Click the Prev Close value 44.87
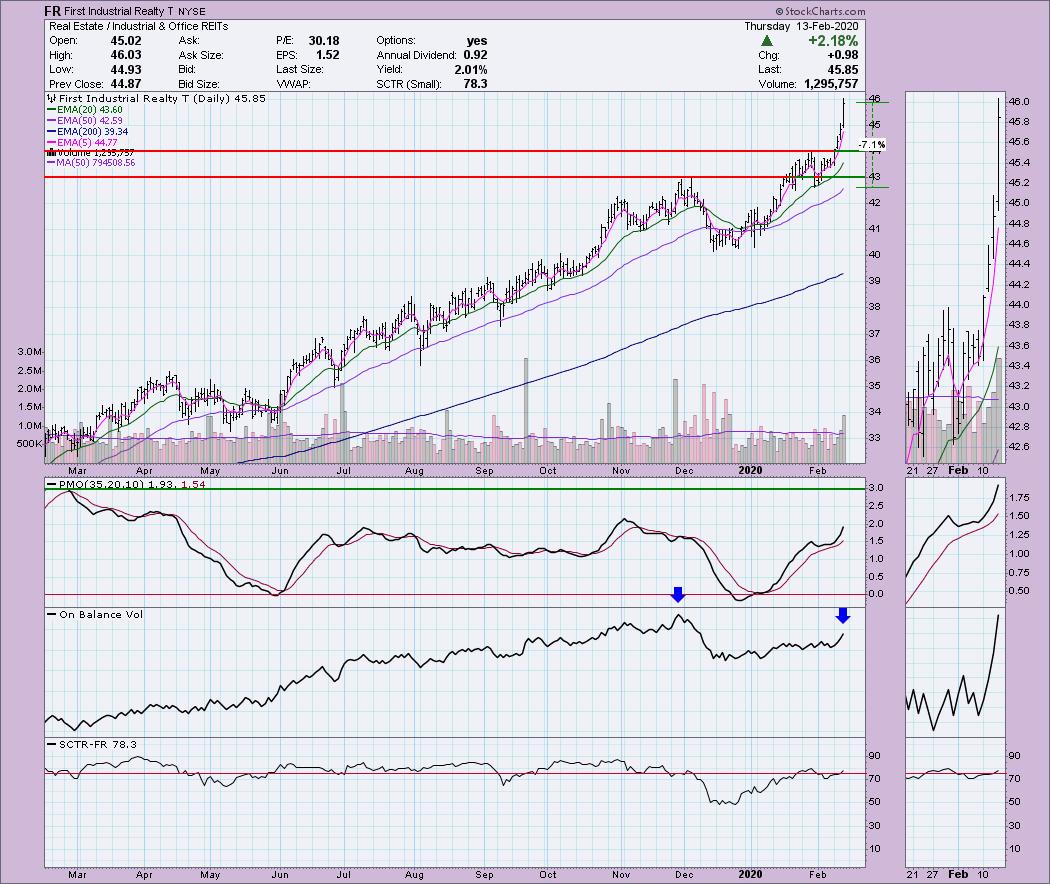Viewport: 1050px width, 884px height. tap(126, 84)
